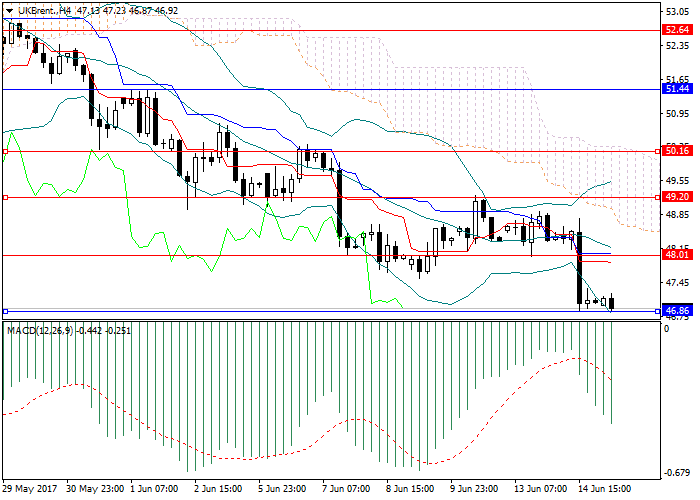Viewport: 700px width, 500px height.
Task: Click the 52.35 price scale value
Action: [x=677, y=46]
